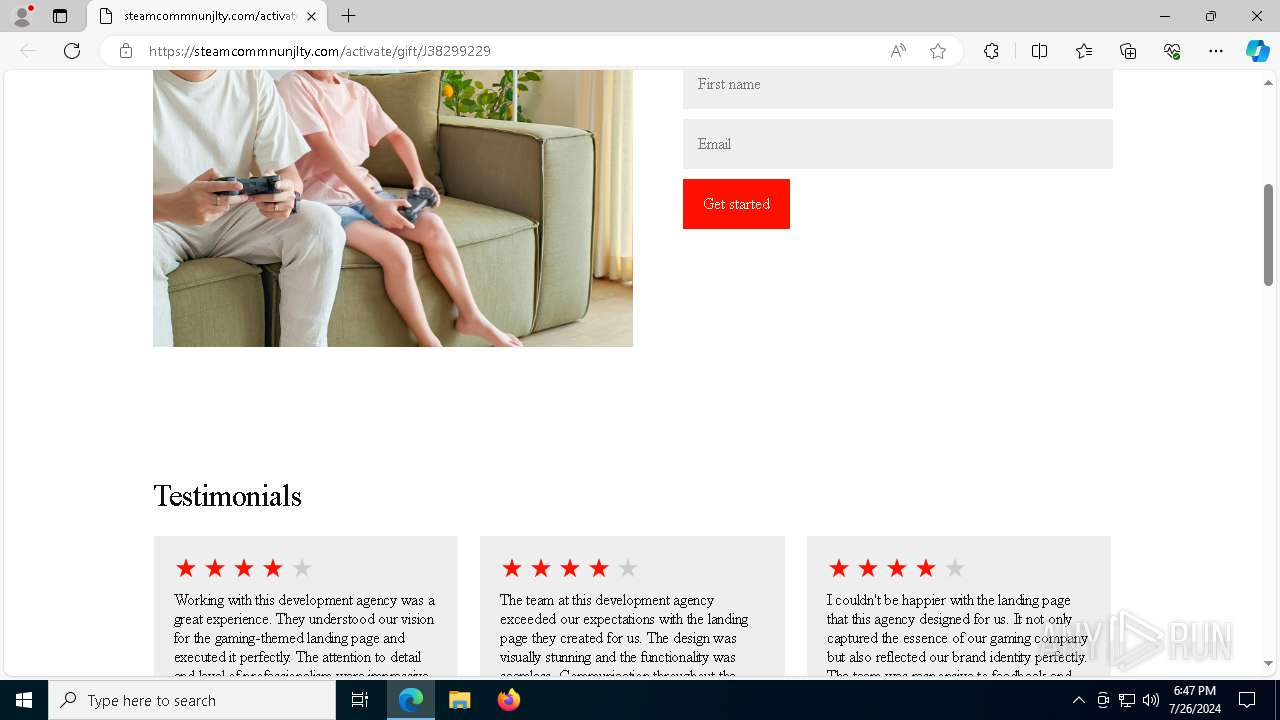This screenshot has width=1280, height=720.
Task: Click the red Get started button
Action: pyautogui.click(x=736, y=204)
